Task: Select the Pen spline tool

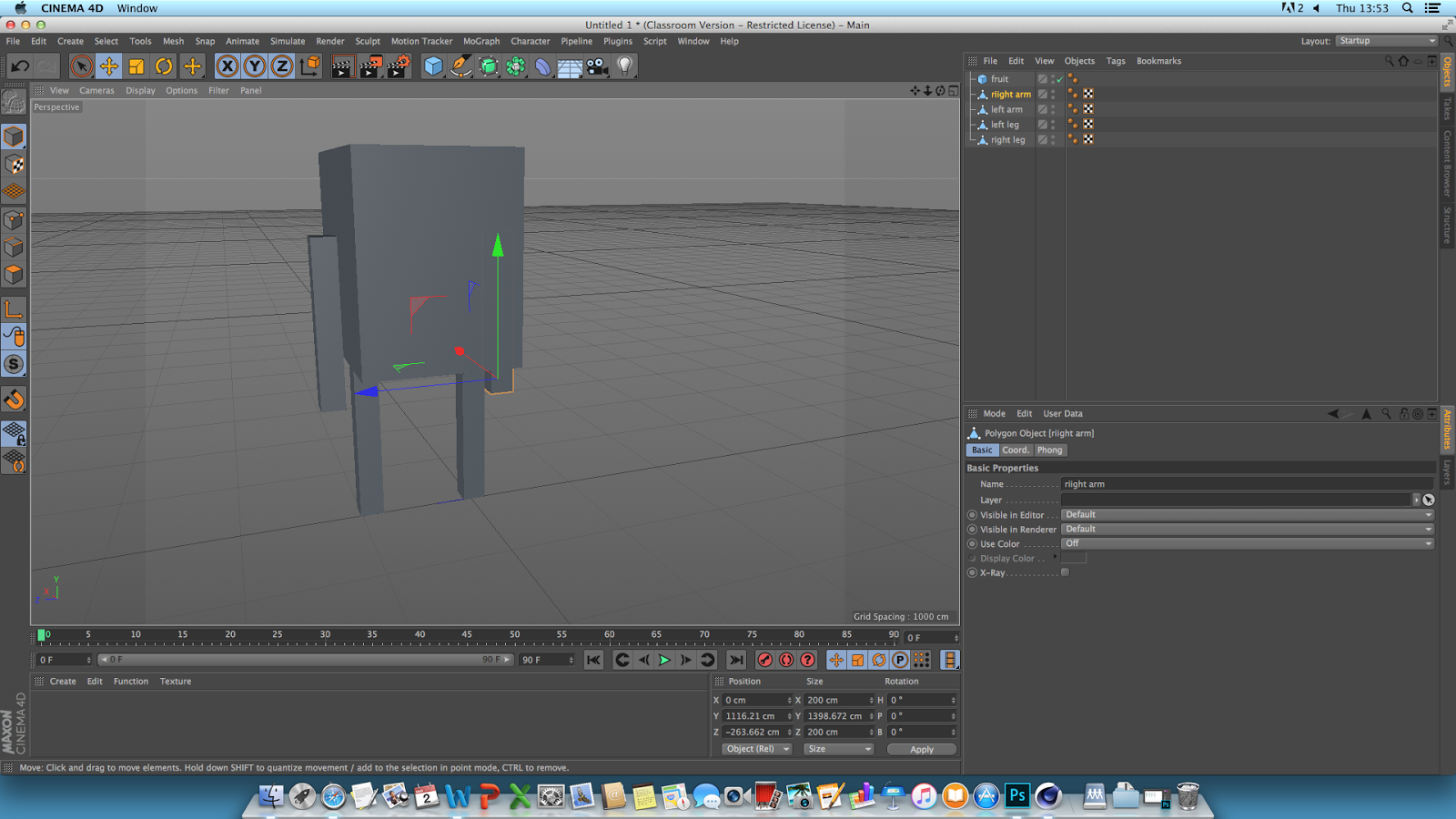Action: pyautogui.click(x=461, y=66)
